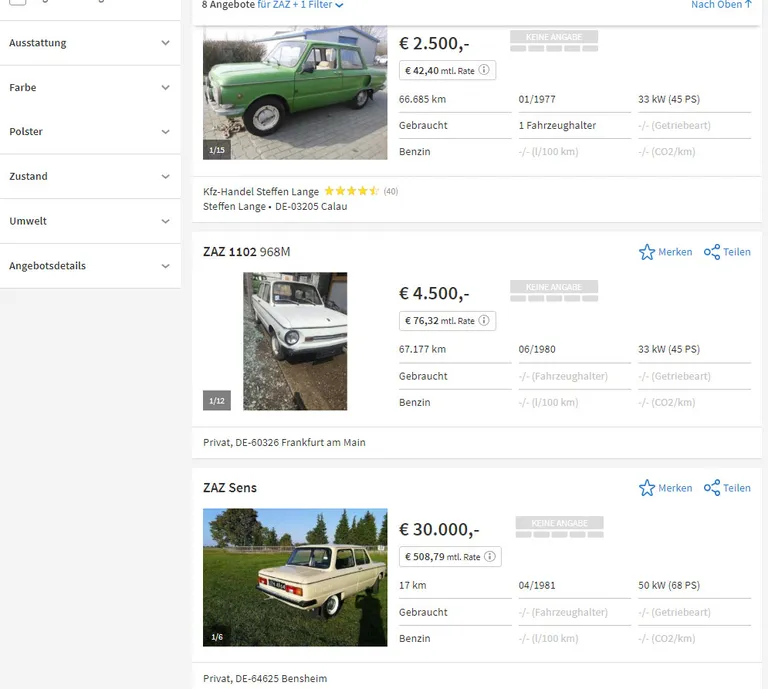The width and height of the screenshot is (768, 689).
Task: Click 'Privat, DE-60326 Frankfurt am Main'
Action: (284, 442)
